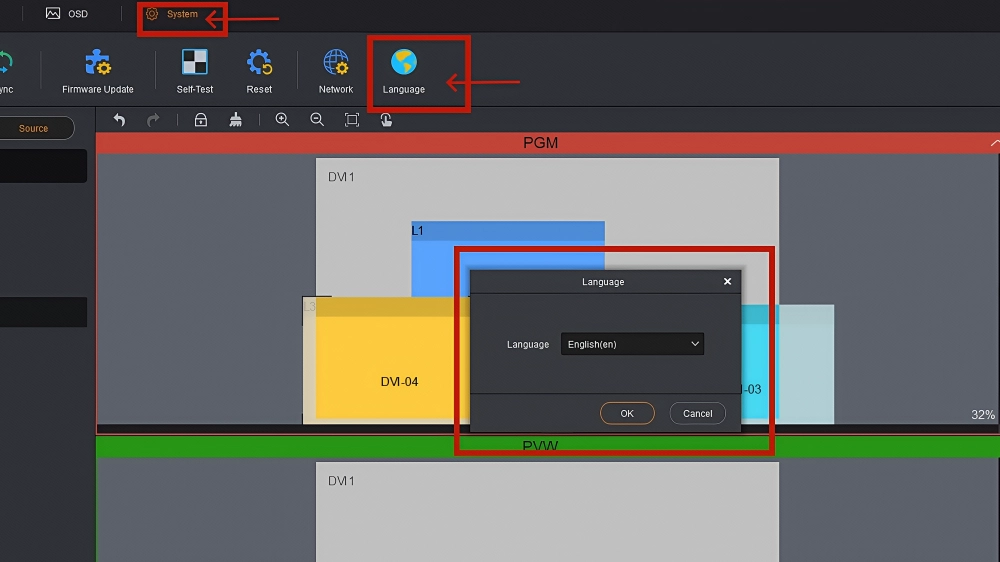
Task: Collapse the PGM panel arrow
Action: click(994, 143)
